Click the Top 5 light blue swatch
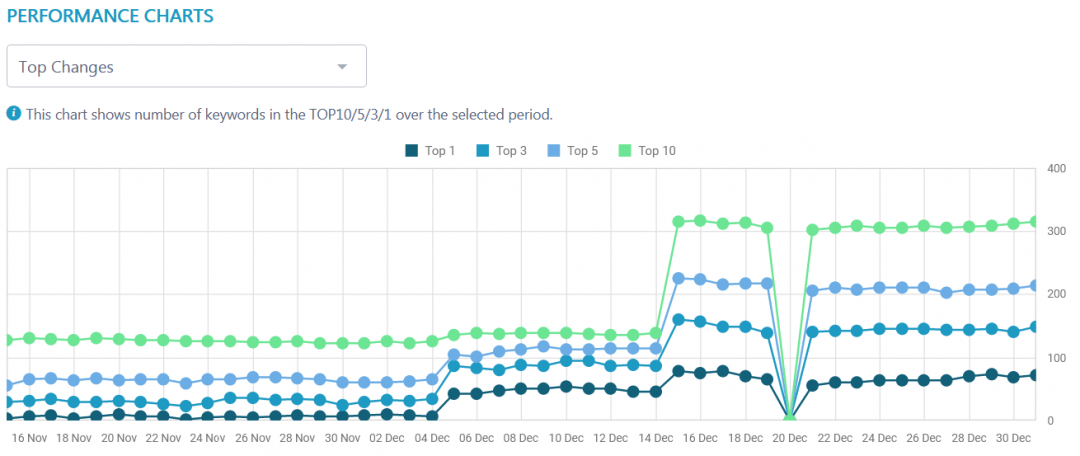This screenshot has width=1080, height=456. [554, 151]
